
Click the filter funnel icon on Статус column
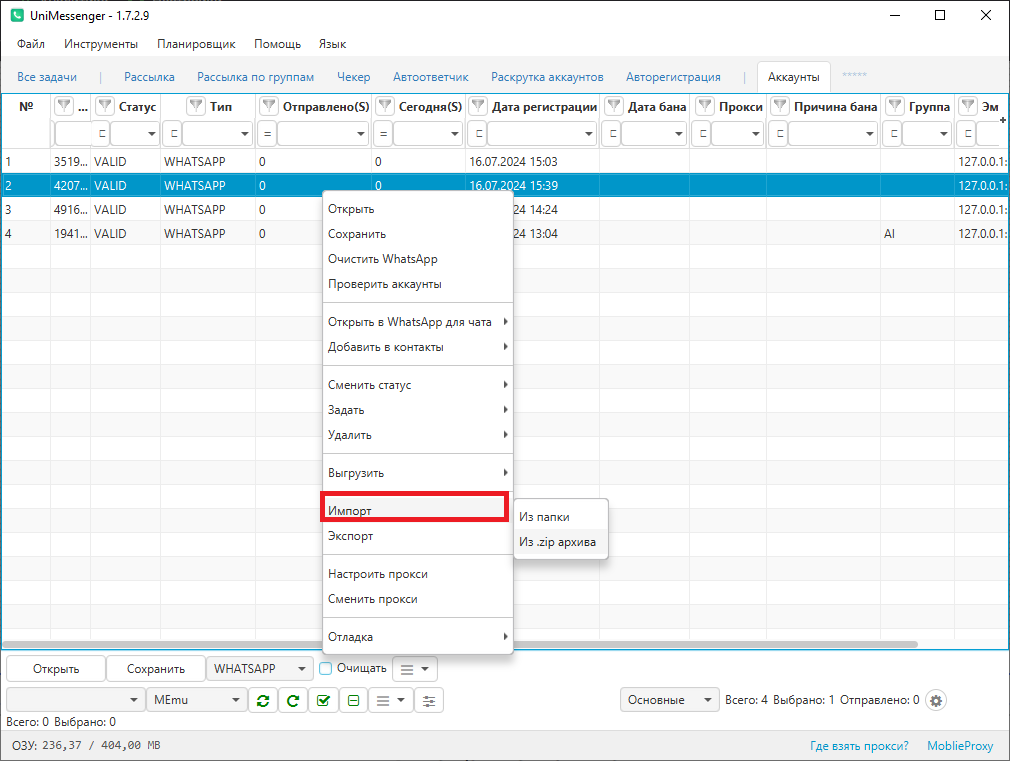click(x=105, y=107)
